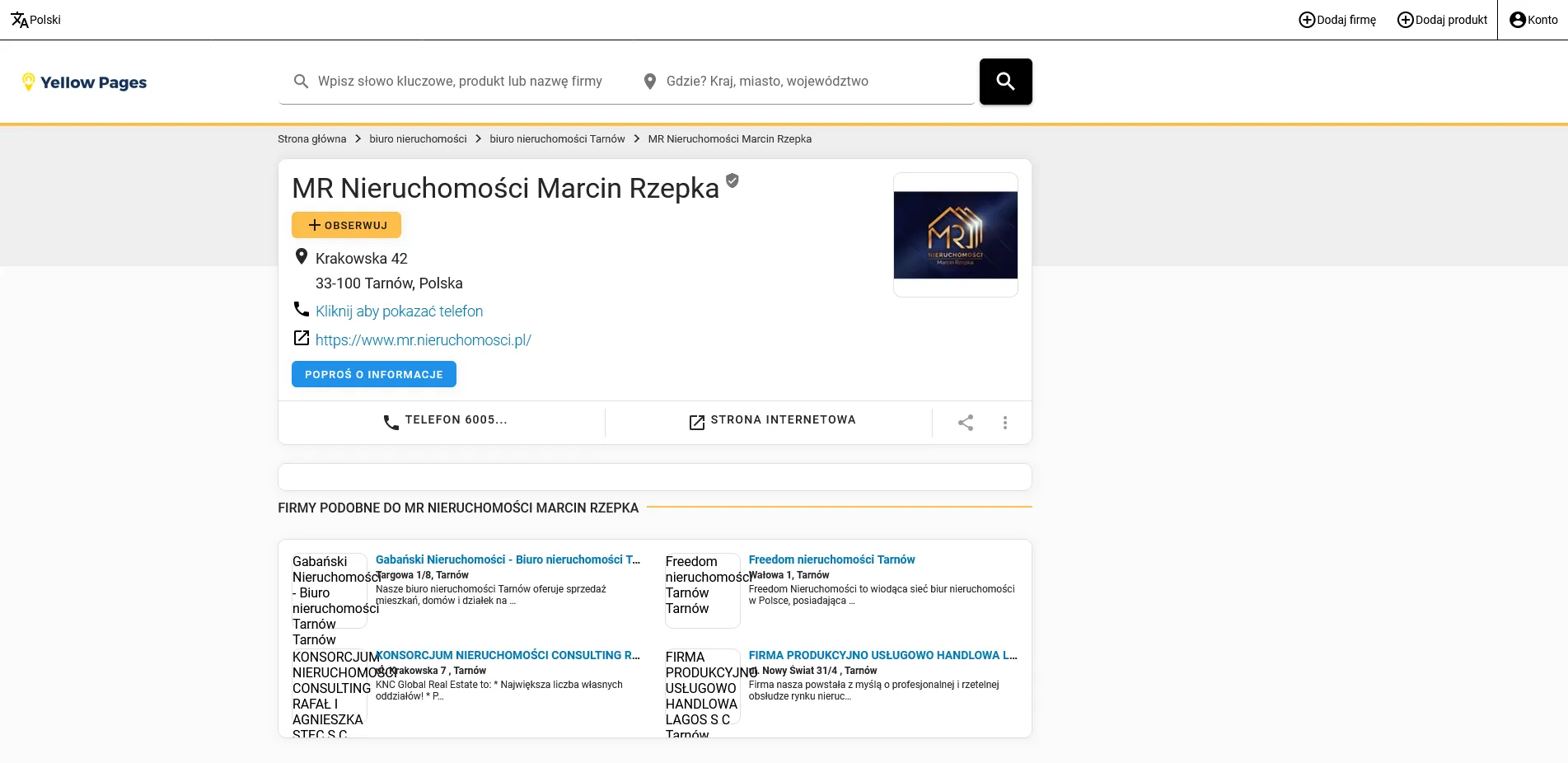The height and width of the screenshot is (763, 1568).
Task: Open Strona główna breadcrumb
Action: click(x=311, y=139)
